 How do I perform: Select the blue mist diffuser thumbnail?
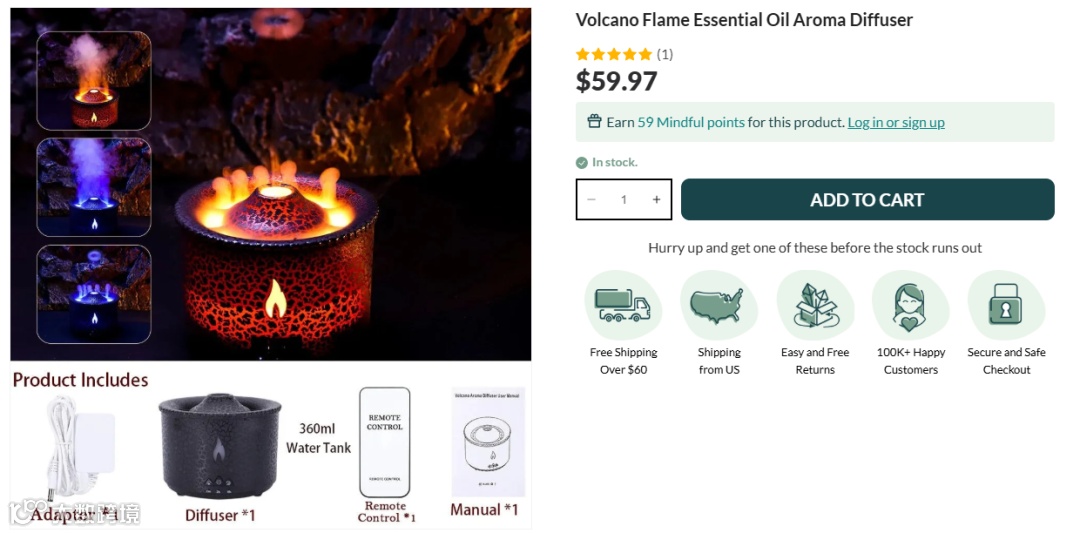(94, 187)
